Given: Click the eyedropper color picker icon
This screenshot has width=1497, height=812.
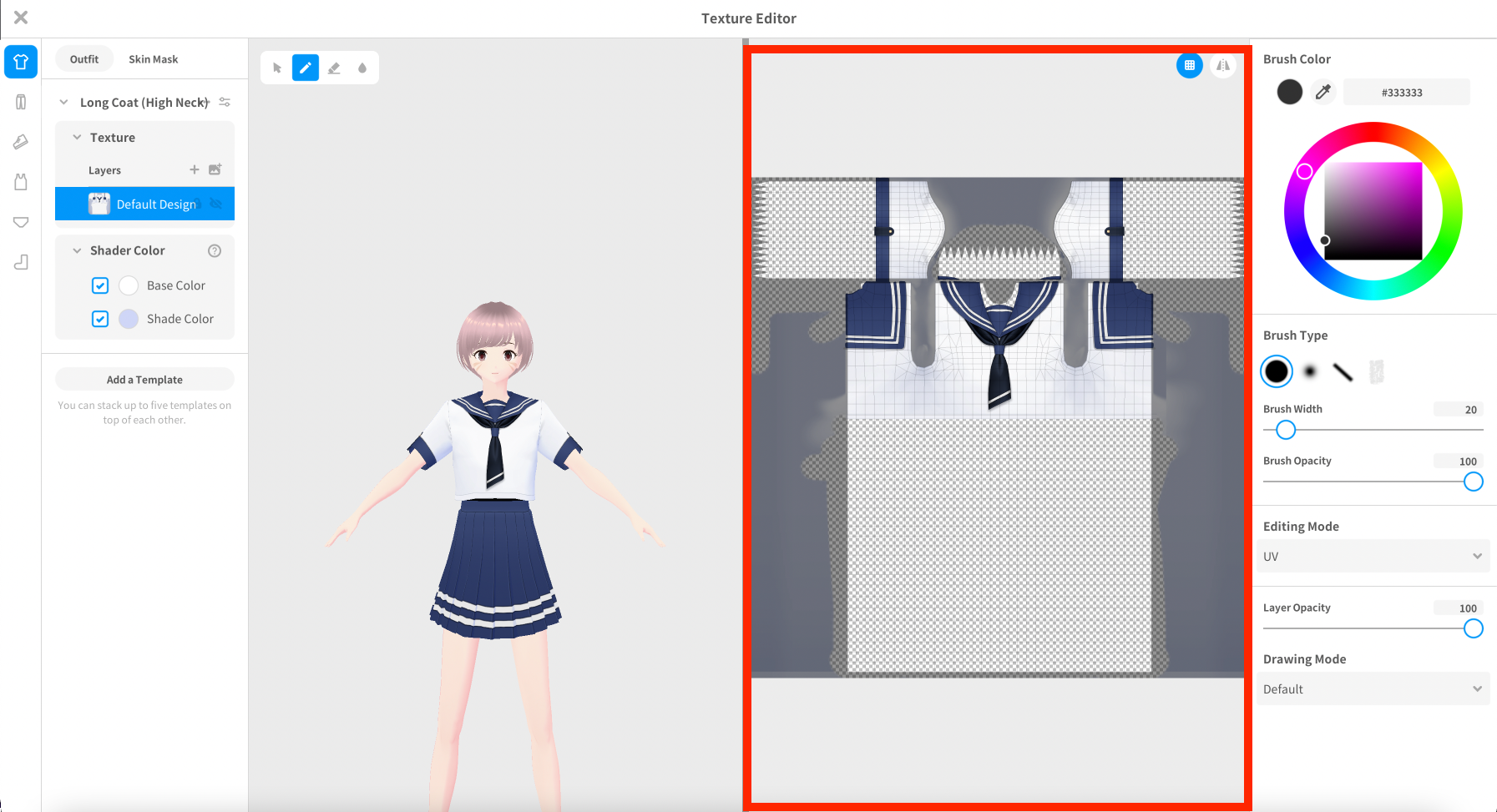Looking at the screenshot, I should coord(1323,92).
